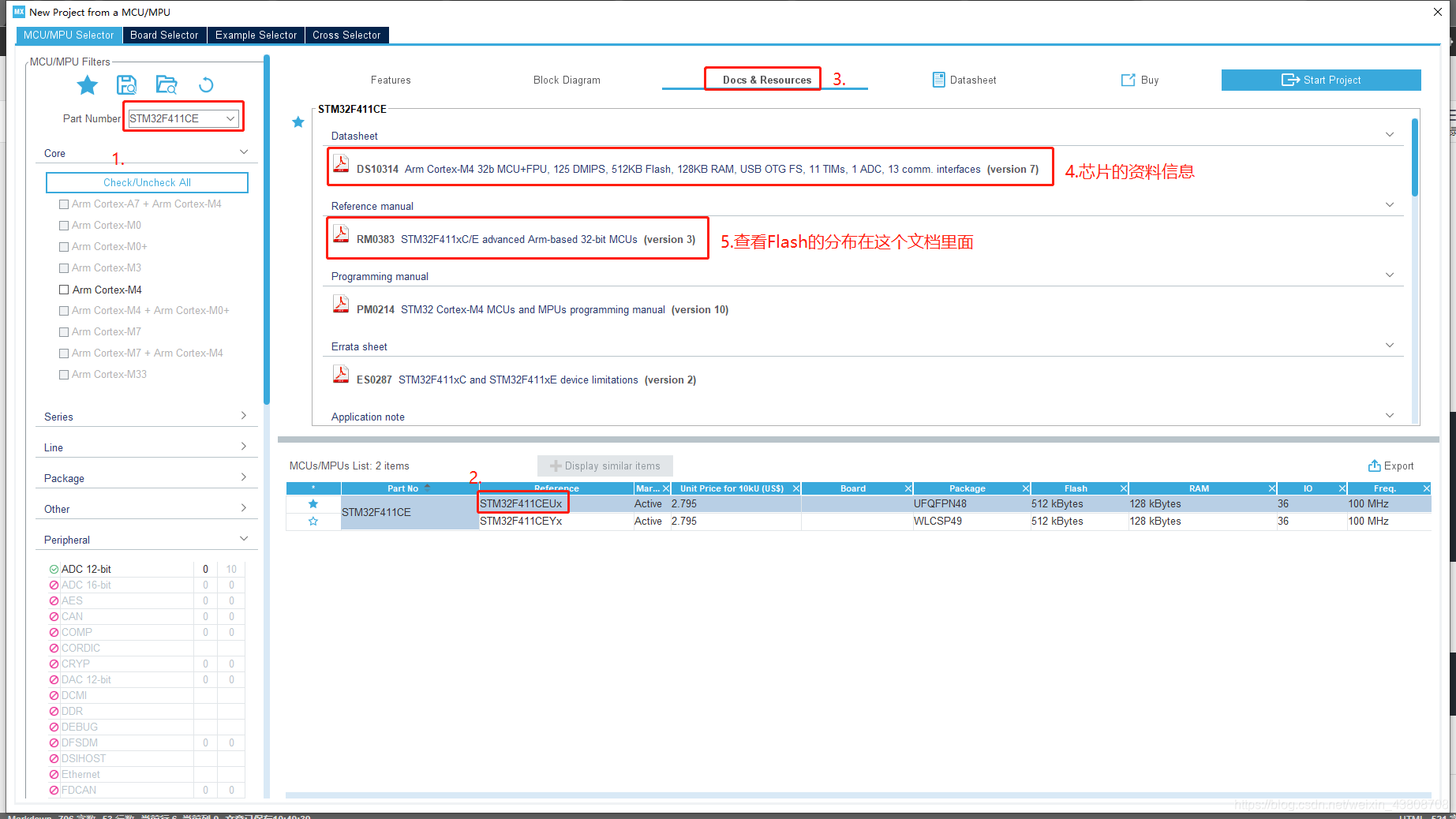Sort the list by the Part No column
Screen dimensions: 1456x819
point(408,488)
